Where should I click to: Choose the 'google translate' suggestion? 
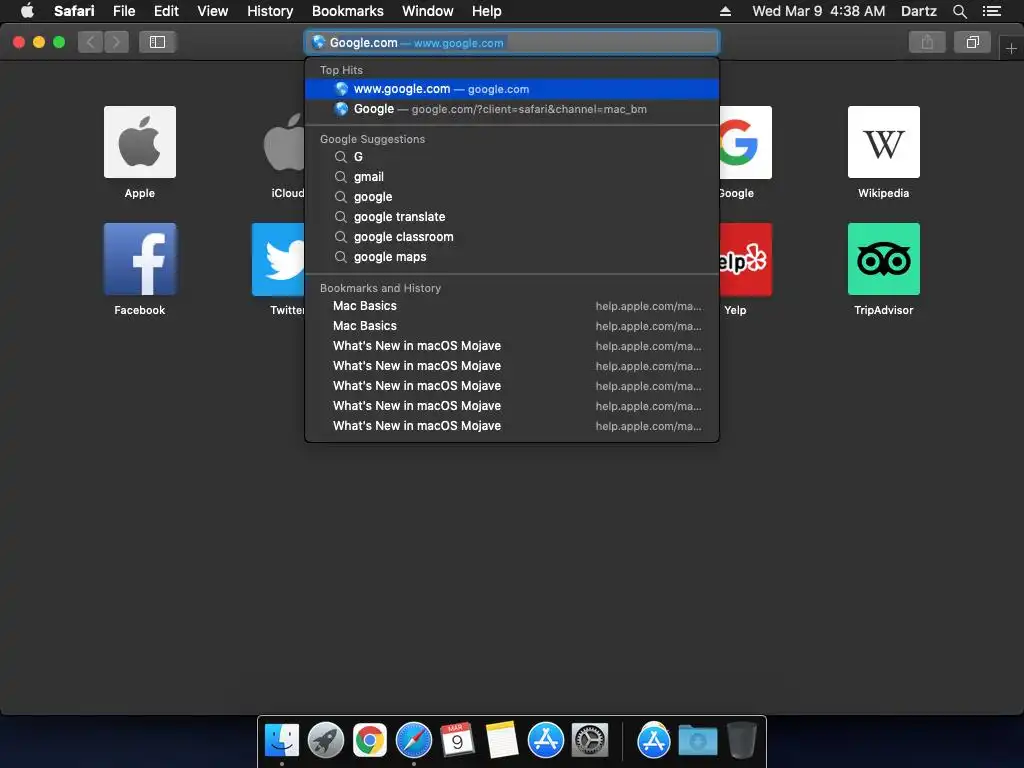tap(511, 217)
